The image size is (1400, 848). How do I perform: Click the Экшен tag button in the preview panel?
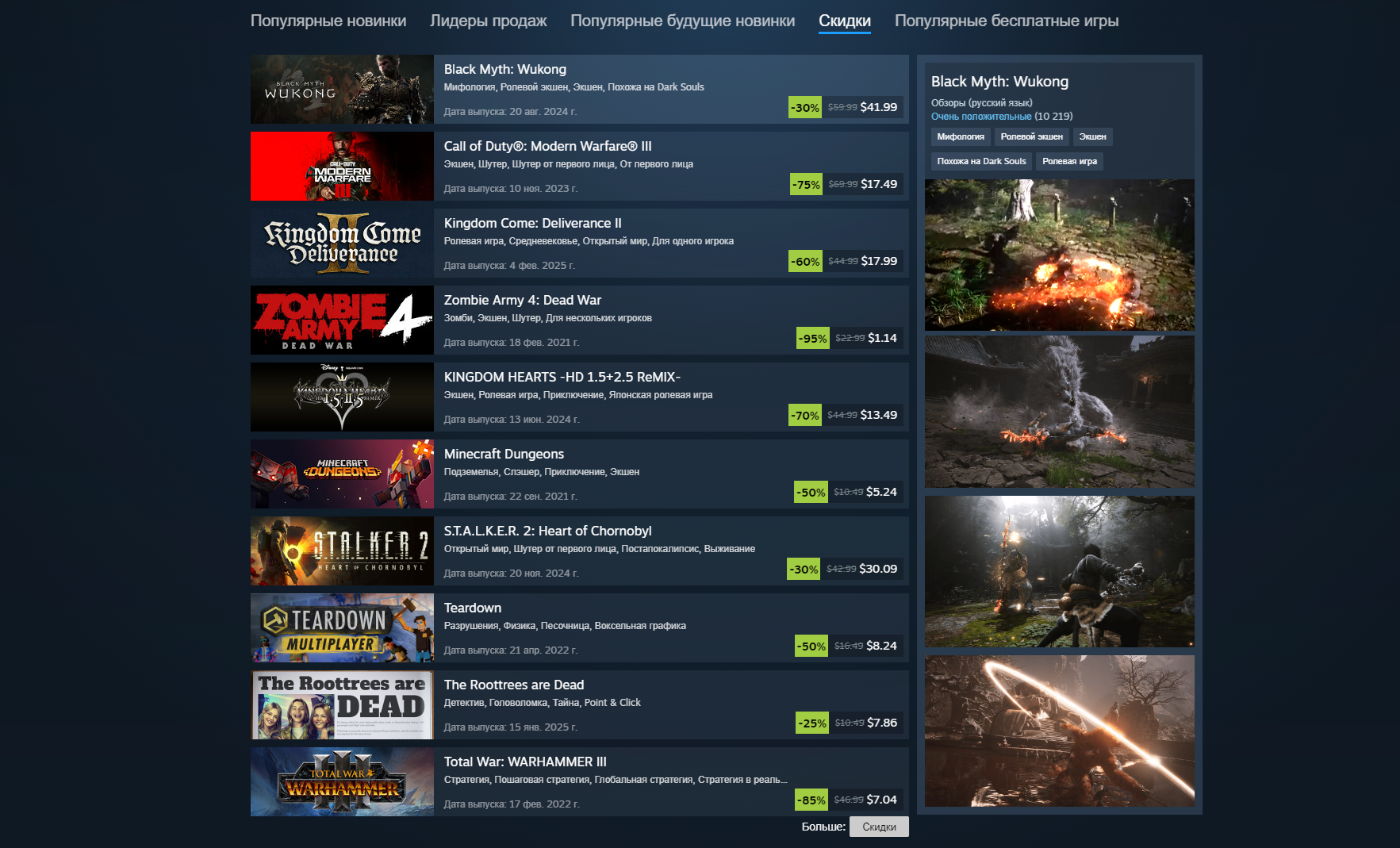click(x=1092, y=137)
